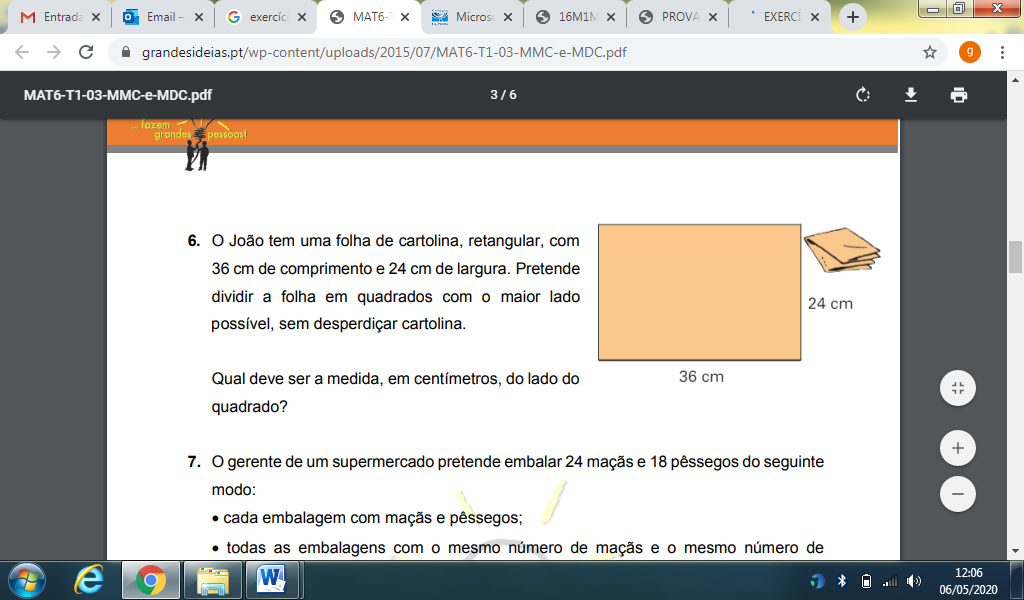Image resolution: width=1024 pixels, height=600 pixels.
Task: Reload the current page
Action: [x=86, y=52]
